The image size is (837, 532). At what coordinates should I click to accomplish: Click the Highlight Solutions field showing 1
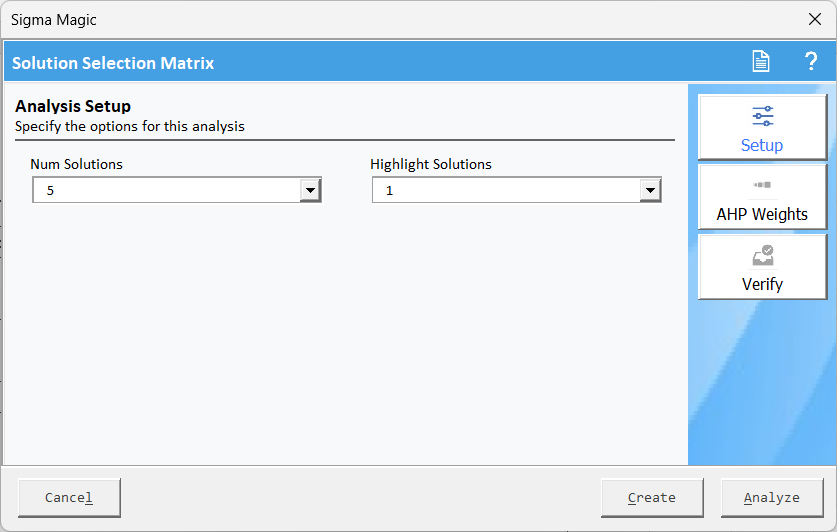click(x=516, y=190)
